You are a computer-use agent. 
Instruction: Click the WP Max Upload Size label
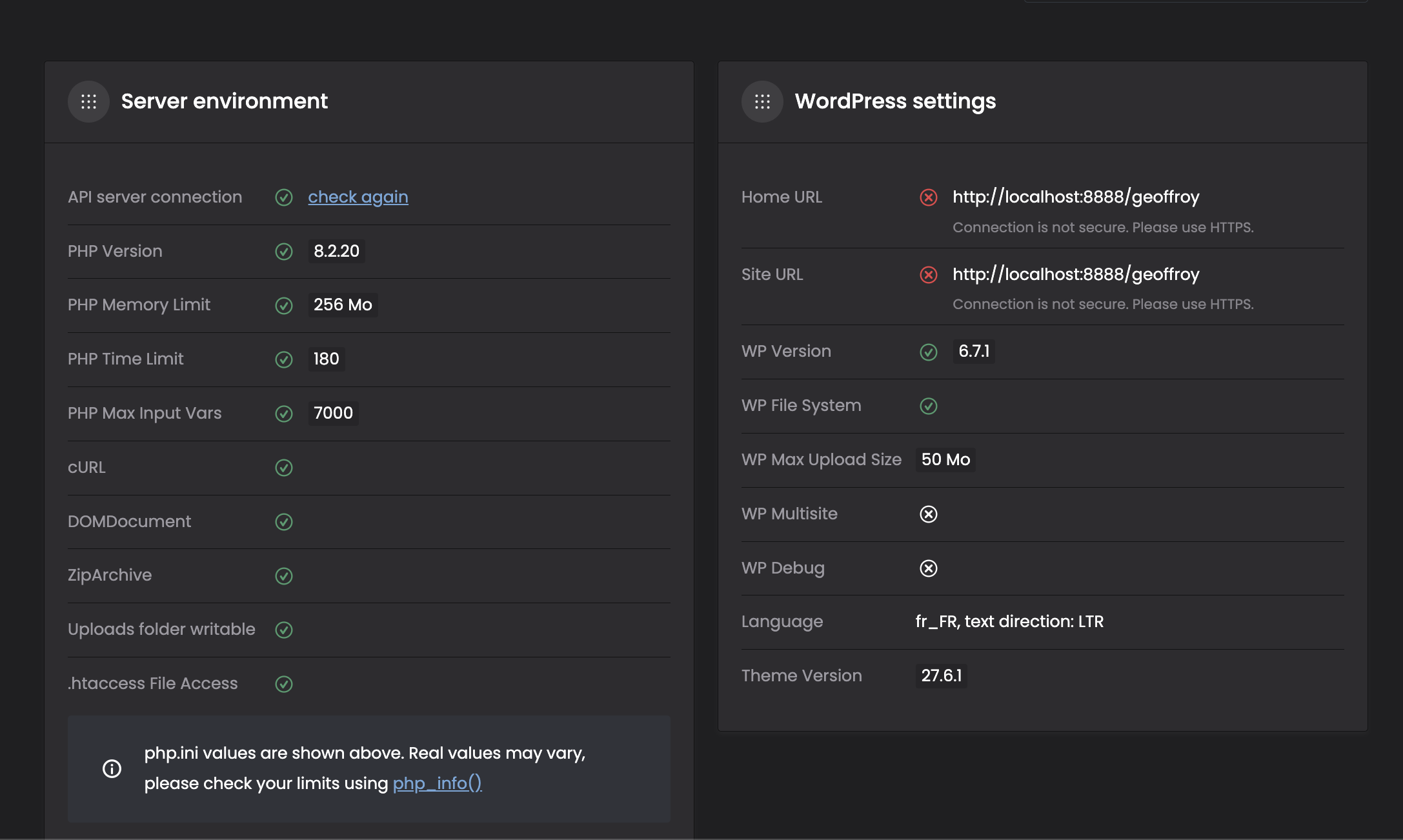pos(822,459)
